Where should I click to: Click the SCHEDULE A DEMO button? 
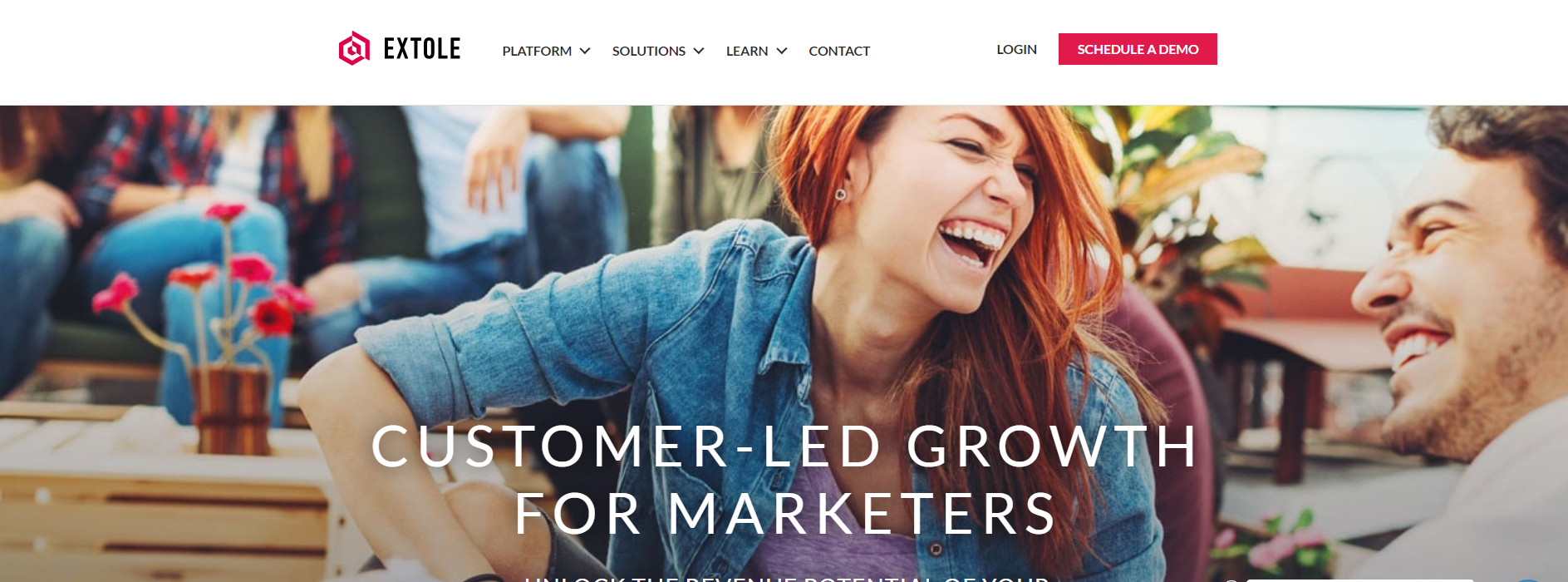(1138, 49)
